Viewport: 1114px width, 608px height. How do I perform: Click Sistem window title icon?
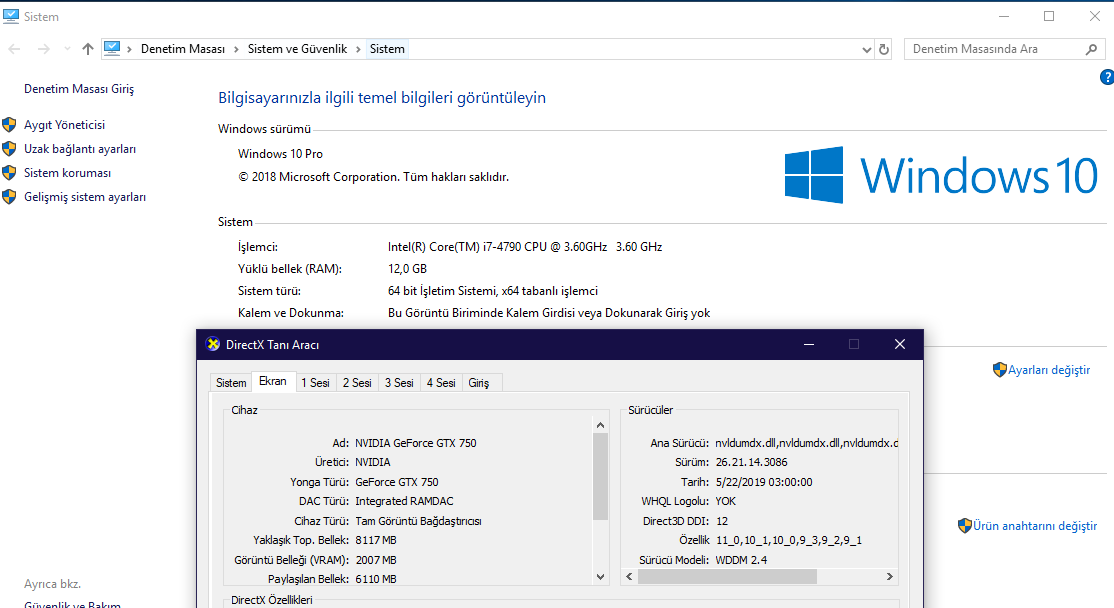click(x=11, y=16)
